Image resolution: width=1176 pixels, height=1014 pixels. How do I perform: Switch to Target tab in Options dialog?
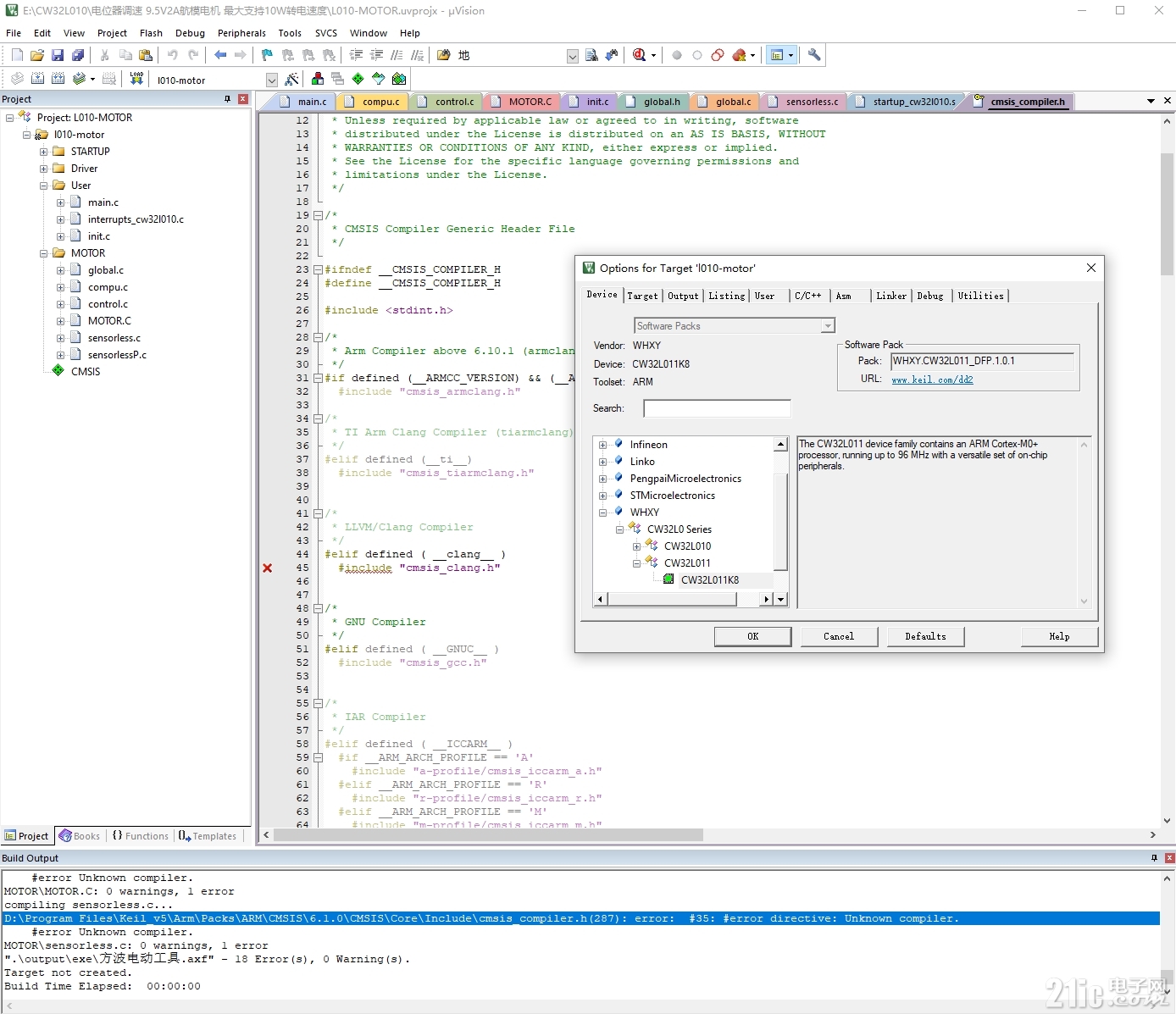click(642, 296)
